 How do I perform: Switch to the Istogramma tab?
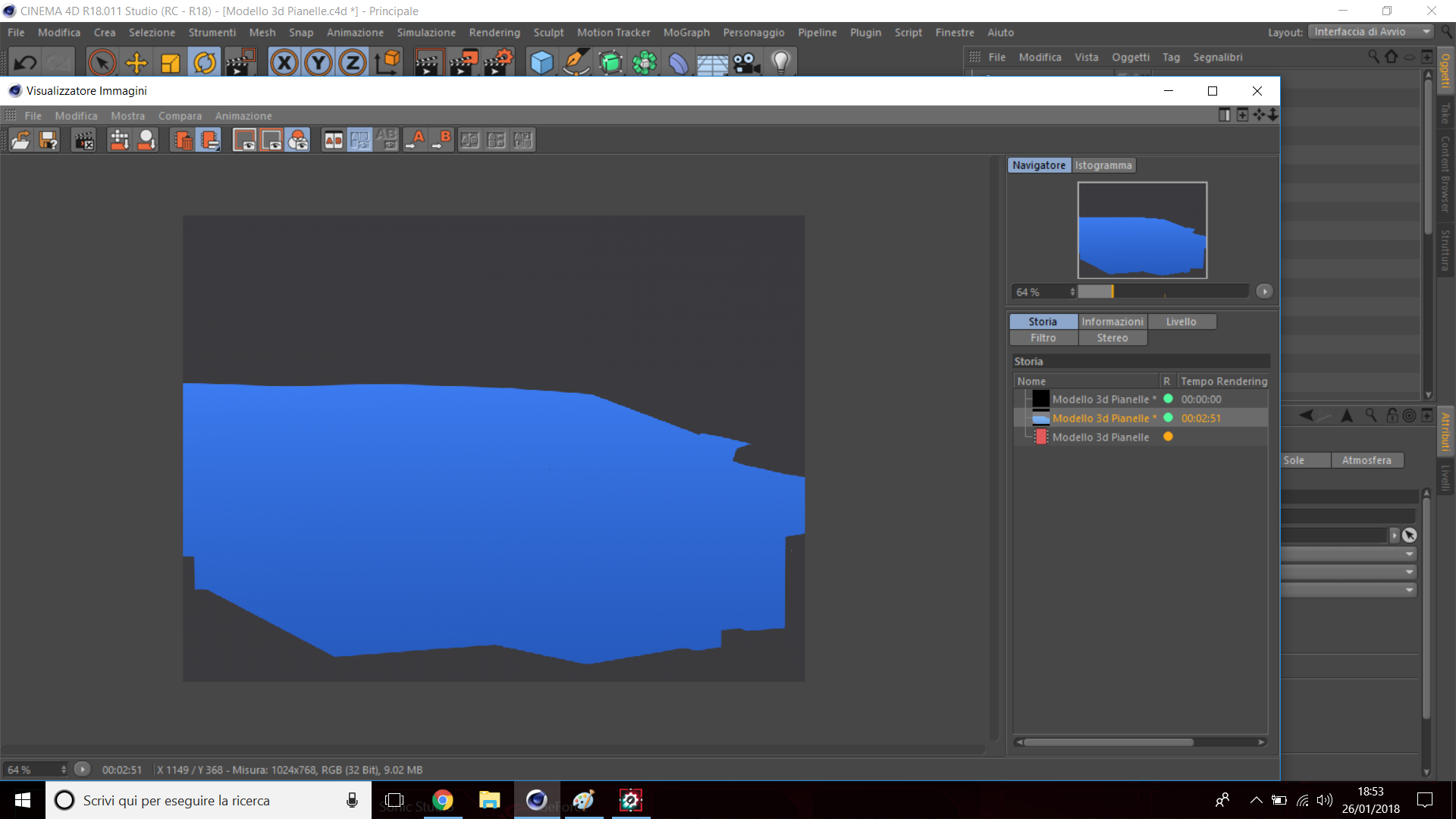tap(1103, 165)
